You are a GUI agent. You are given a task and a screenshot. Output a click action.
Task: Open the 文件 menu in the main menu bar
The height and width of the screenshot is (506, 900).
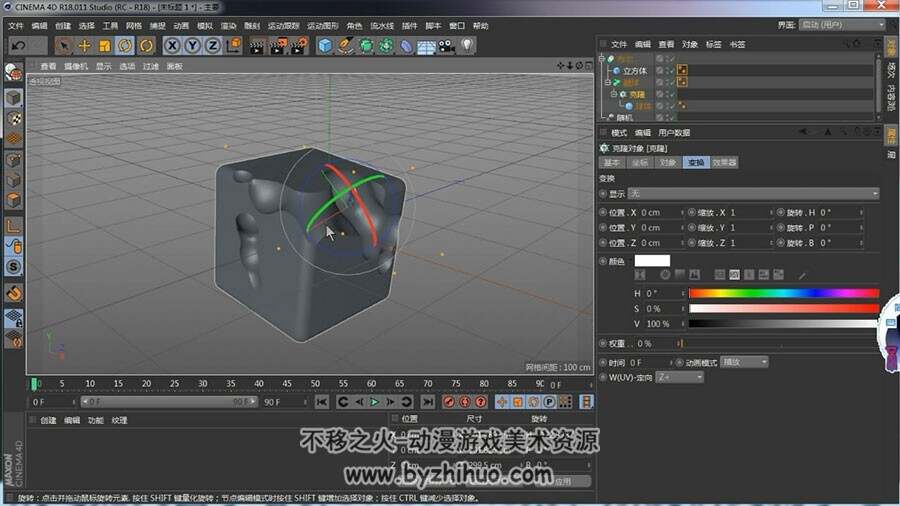[15, 26]
